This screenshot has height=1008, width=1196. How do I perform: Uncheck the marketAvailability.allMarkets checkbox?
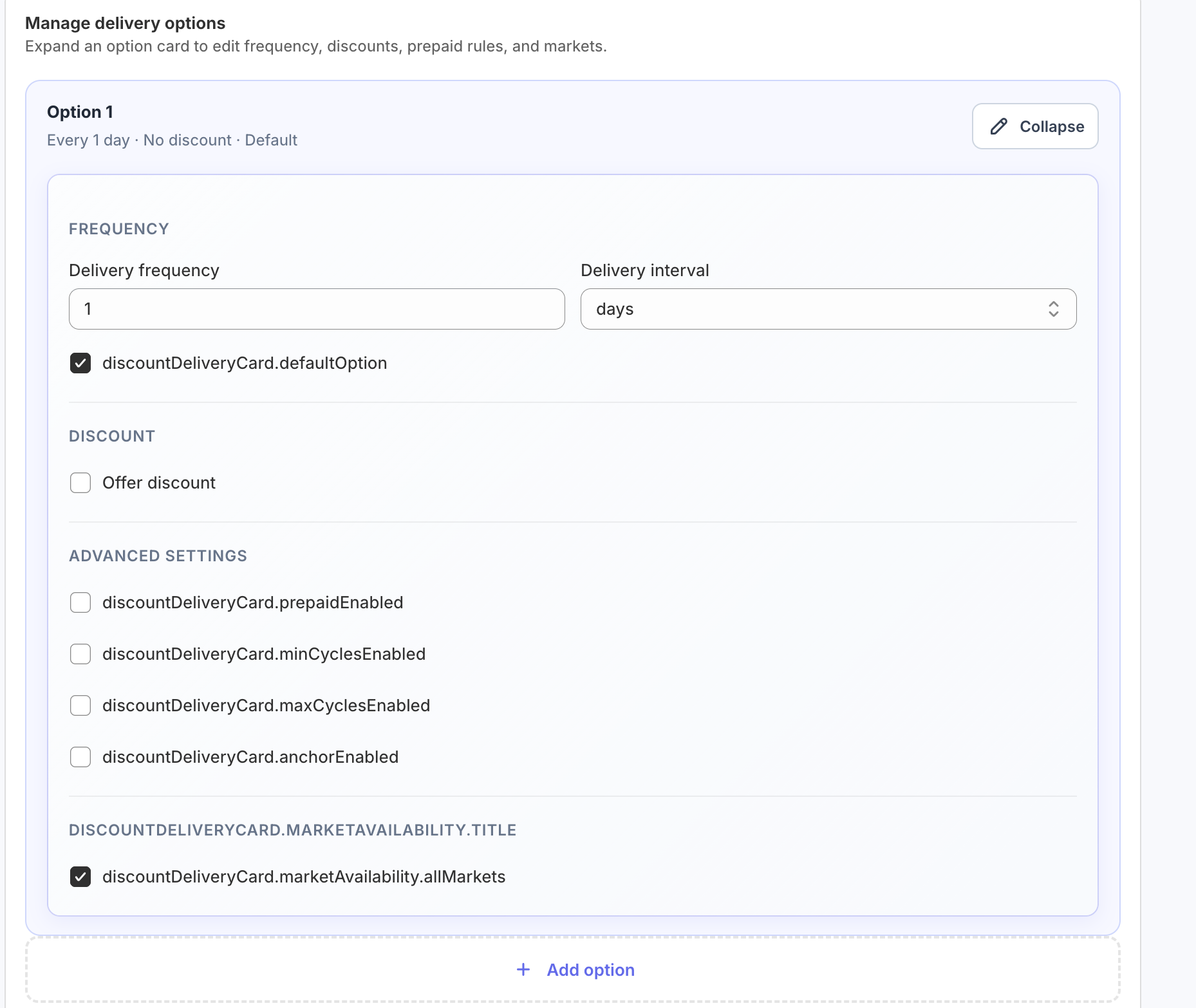point(80,877)
